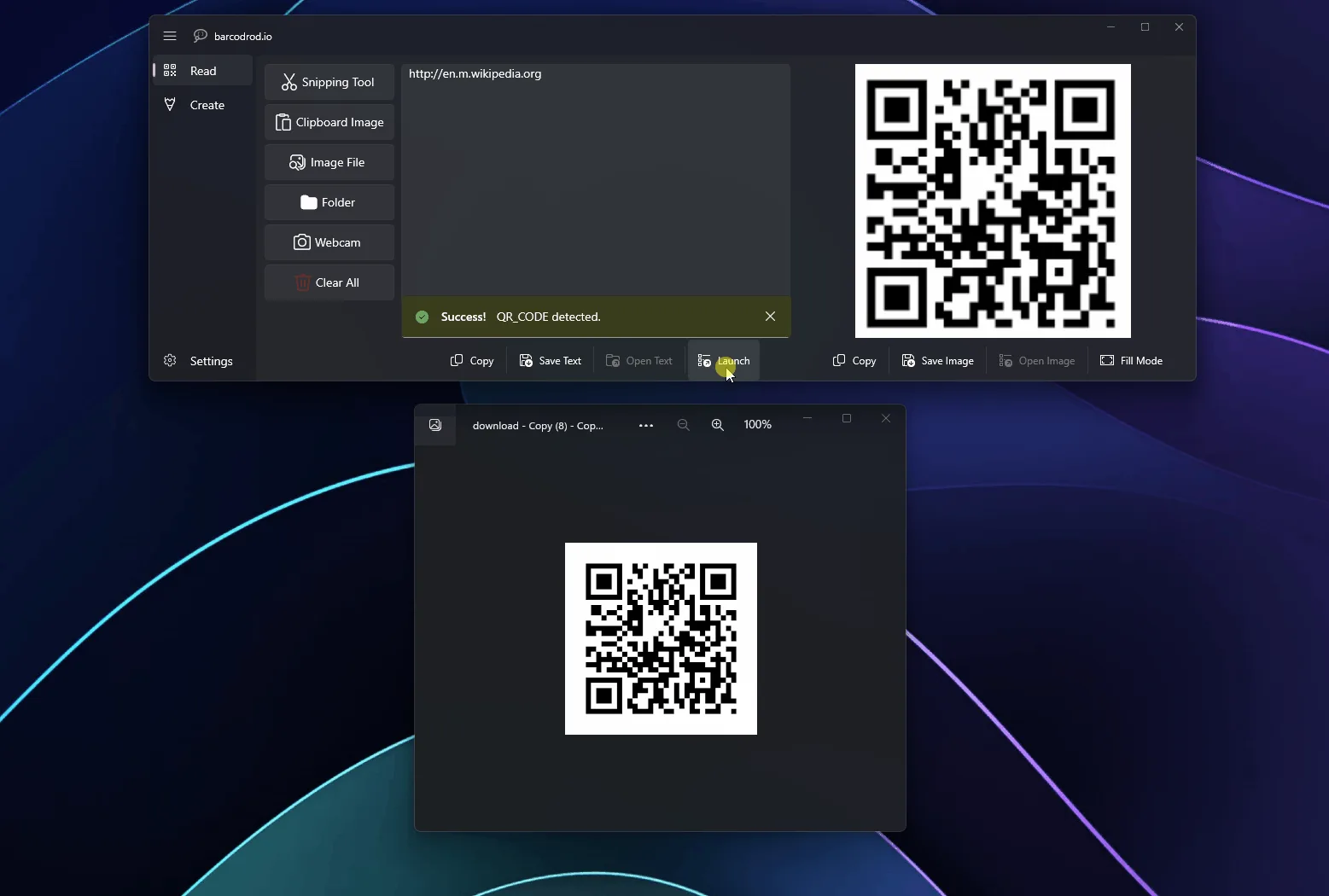Select the Read tab in sidebar
Image resolution: width=1329 pixels, height=896 pixels.
tap(202, 71)
